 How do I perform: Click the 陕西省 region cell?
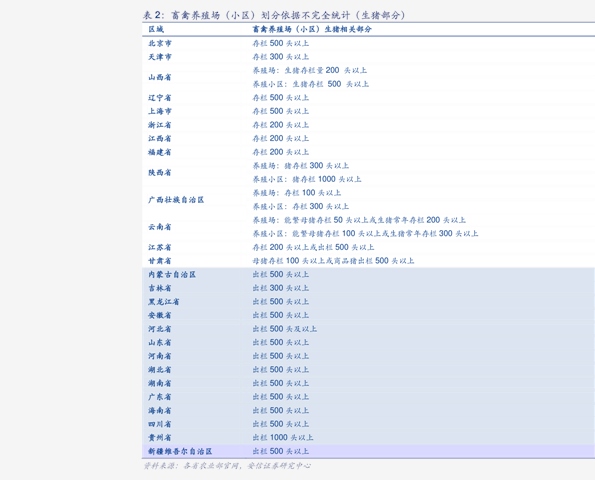(x=160, y=172)
